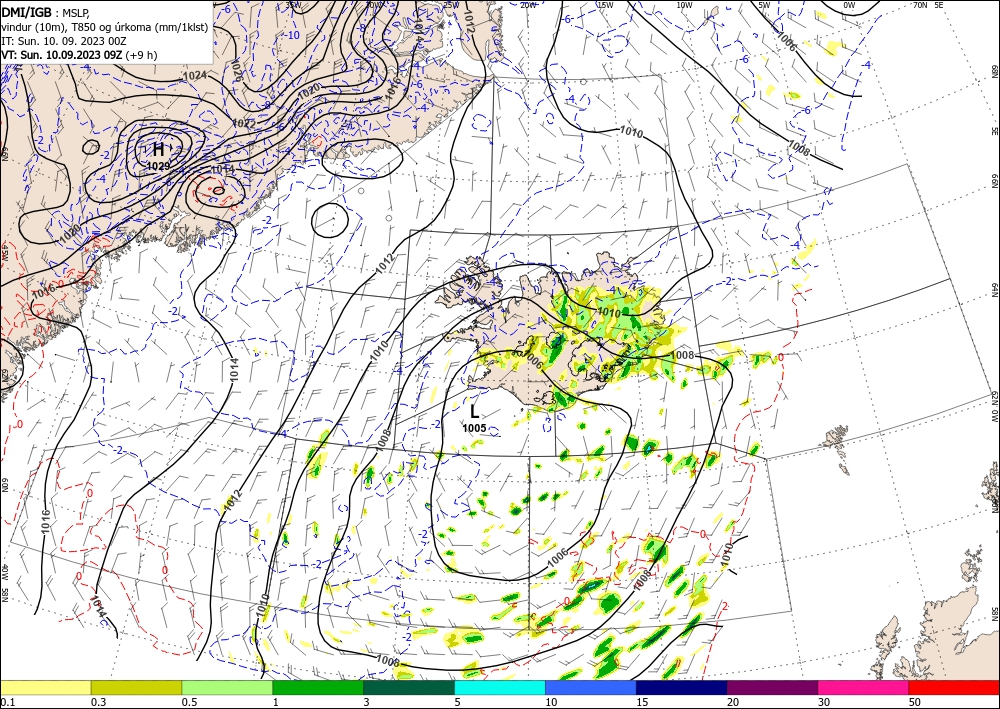Click the '15W' longitude label

(x=605, y=5)
